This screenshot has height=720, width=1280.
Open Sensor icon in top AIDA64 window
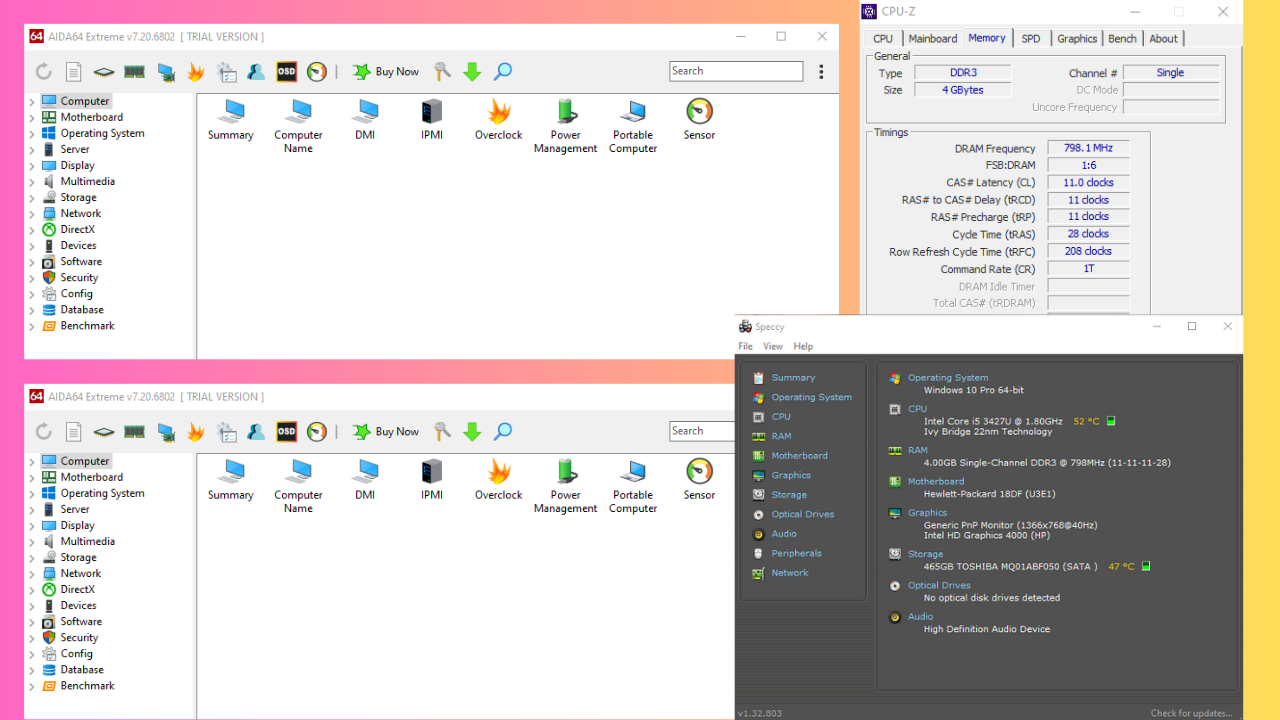[700, 120]
